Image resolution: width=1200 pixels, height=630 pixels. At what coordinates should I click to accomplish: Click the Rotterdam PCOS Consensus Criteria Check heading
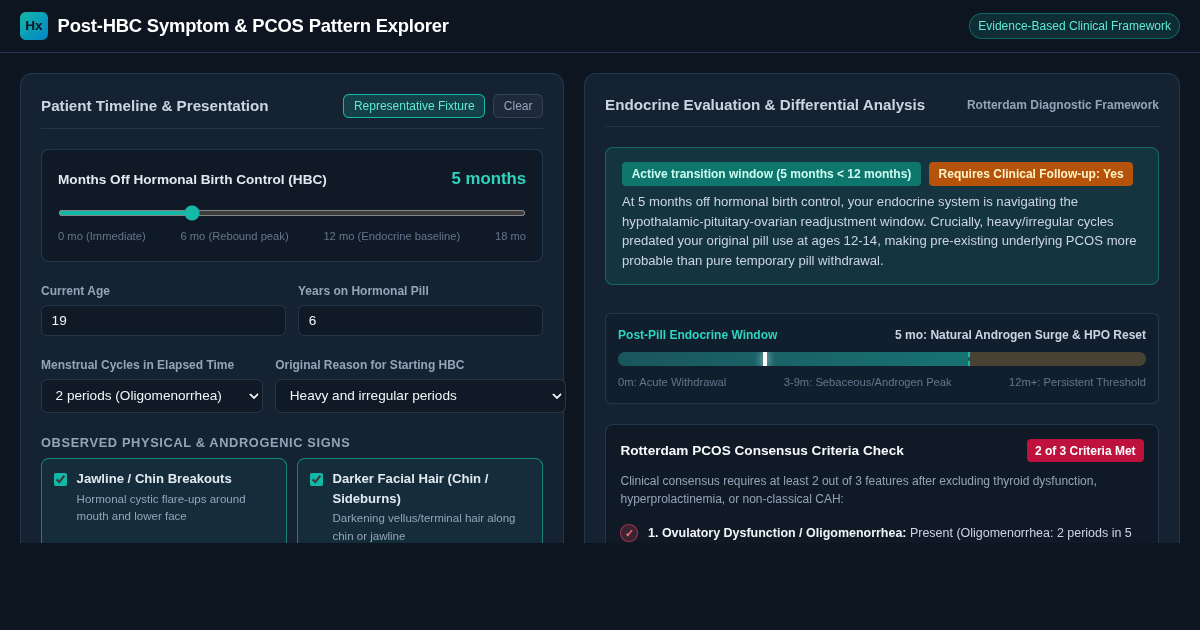click(x=762, y=451)
